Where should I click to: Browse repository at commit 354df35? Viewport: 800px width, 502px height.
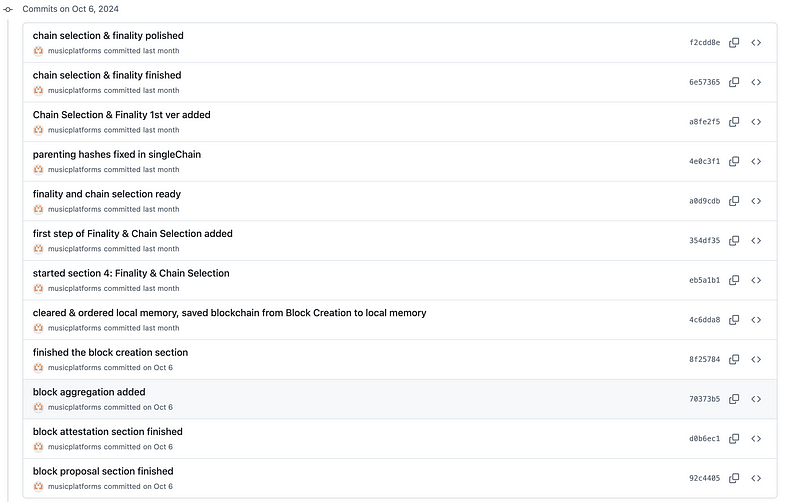756,241
